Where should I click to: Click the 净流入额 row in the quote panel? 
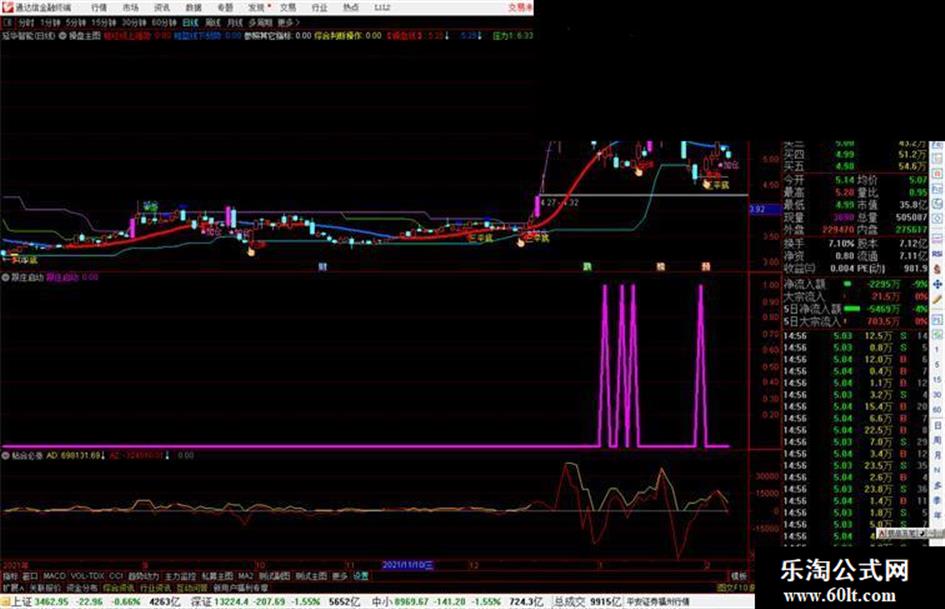click(856, 284)
